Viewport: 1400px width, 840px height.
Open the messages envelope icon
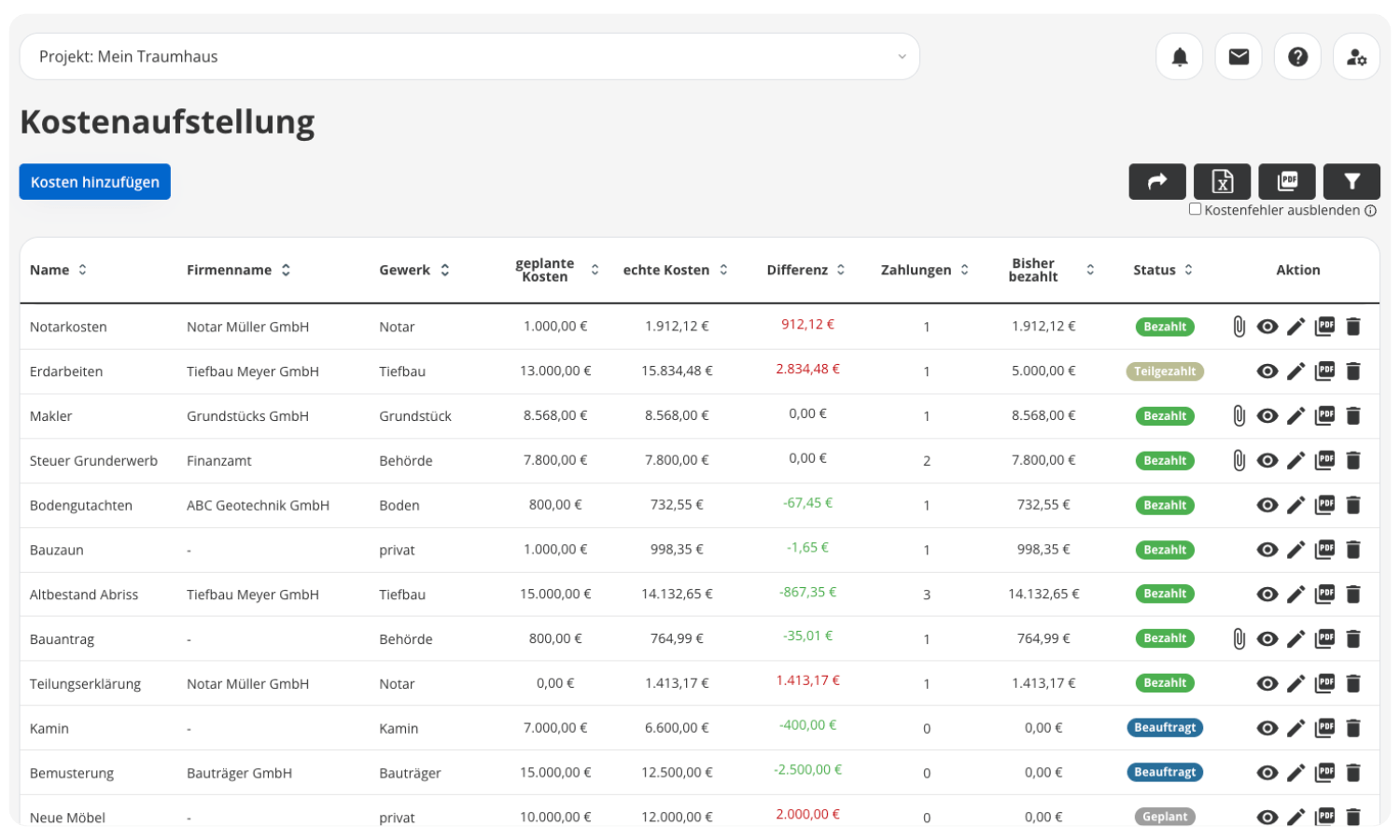pos(1239,57)
